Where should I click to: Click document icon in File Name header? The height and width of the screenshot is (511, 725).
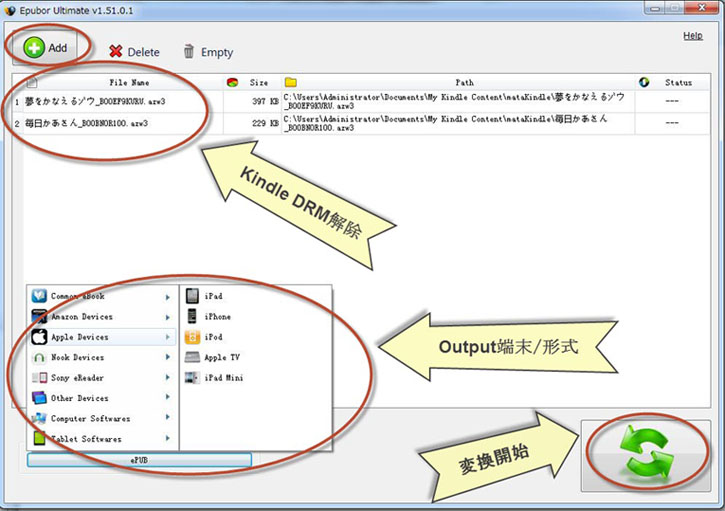point(32,82)
